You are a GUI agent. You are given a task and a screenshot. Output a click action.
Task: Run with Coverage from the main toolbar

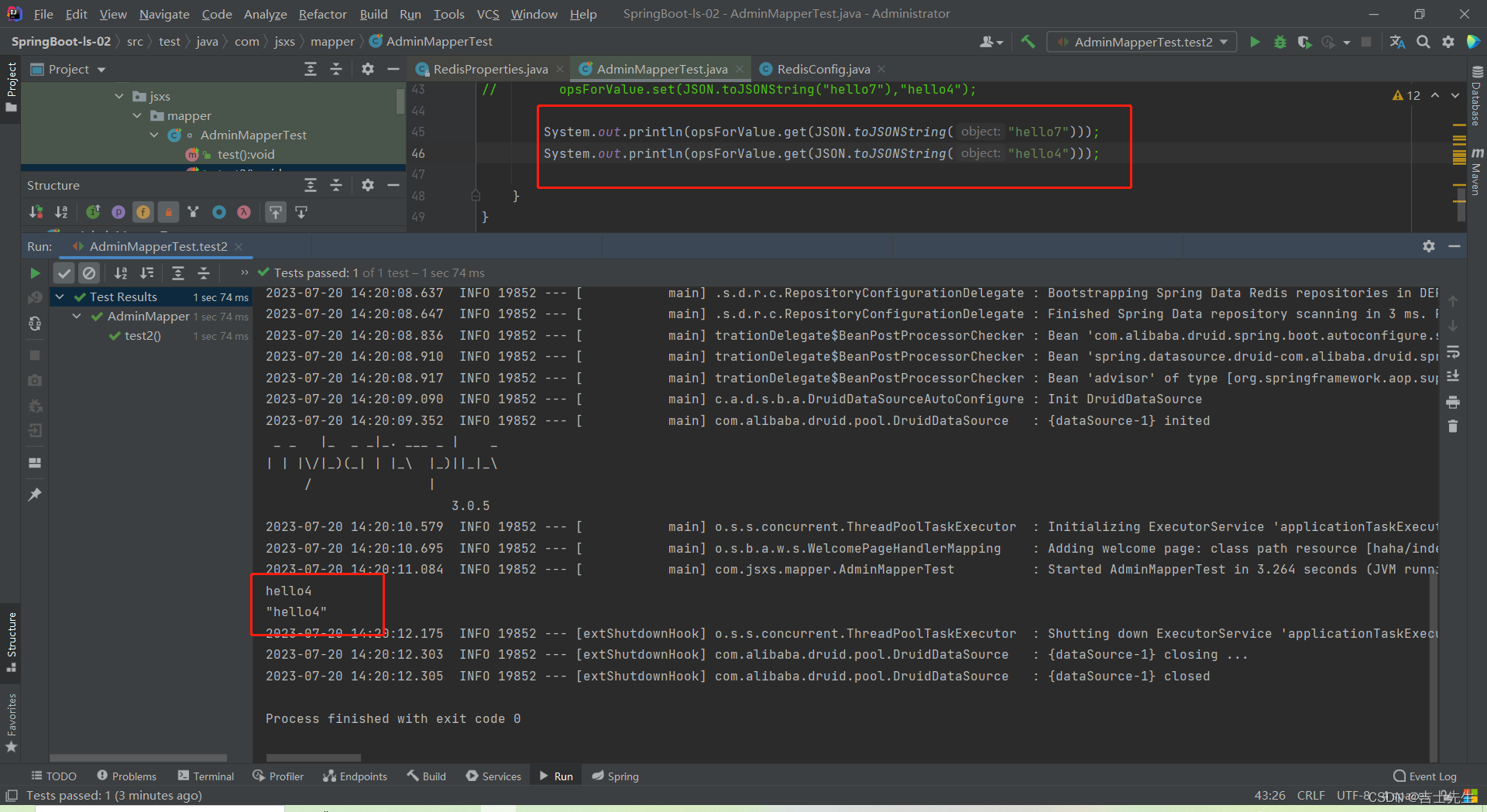pos(1304,42)
